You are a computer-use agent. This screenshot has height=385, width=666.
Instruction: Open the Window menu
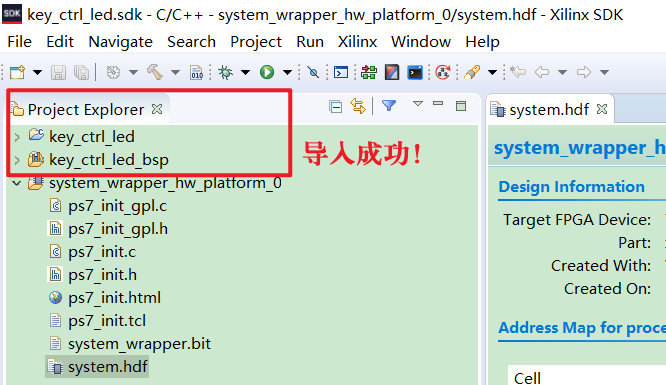click(421, 42)
